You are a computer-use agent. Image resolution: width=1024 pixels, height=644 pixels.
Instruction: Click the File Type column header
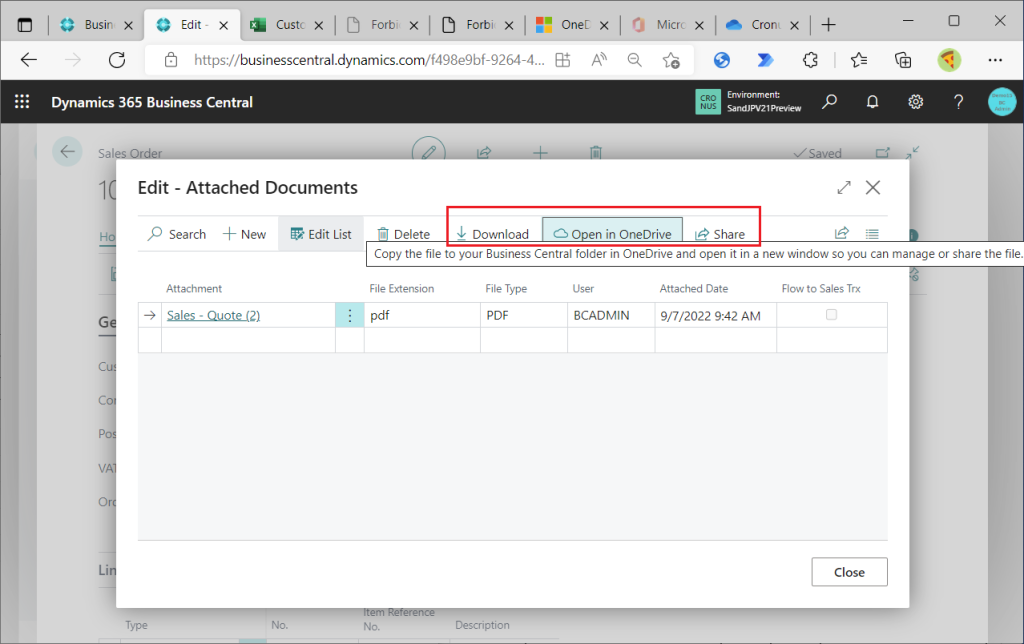(x=506, y=289)
